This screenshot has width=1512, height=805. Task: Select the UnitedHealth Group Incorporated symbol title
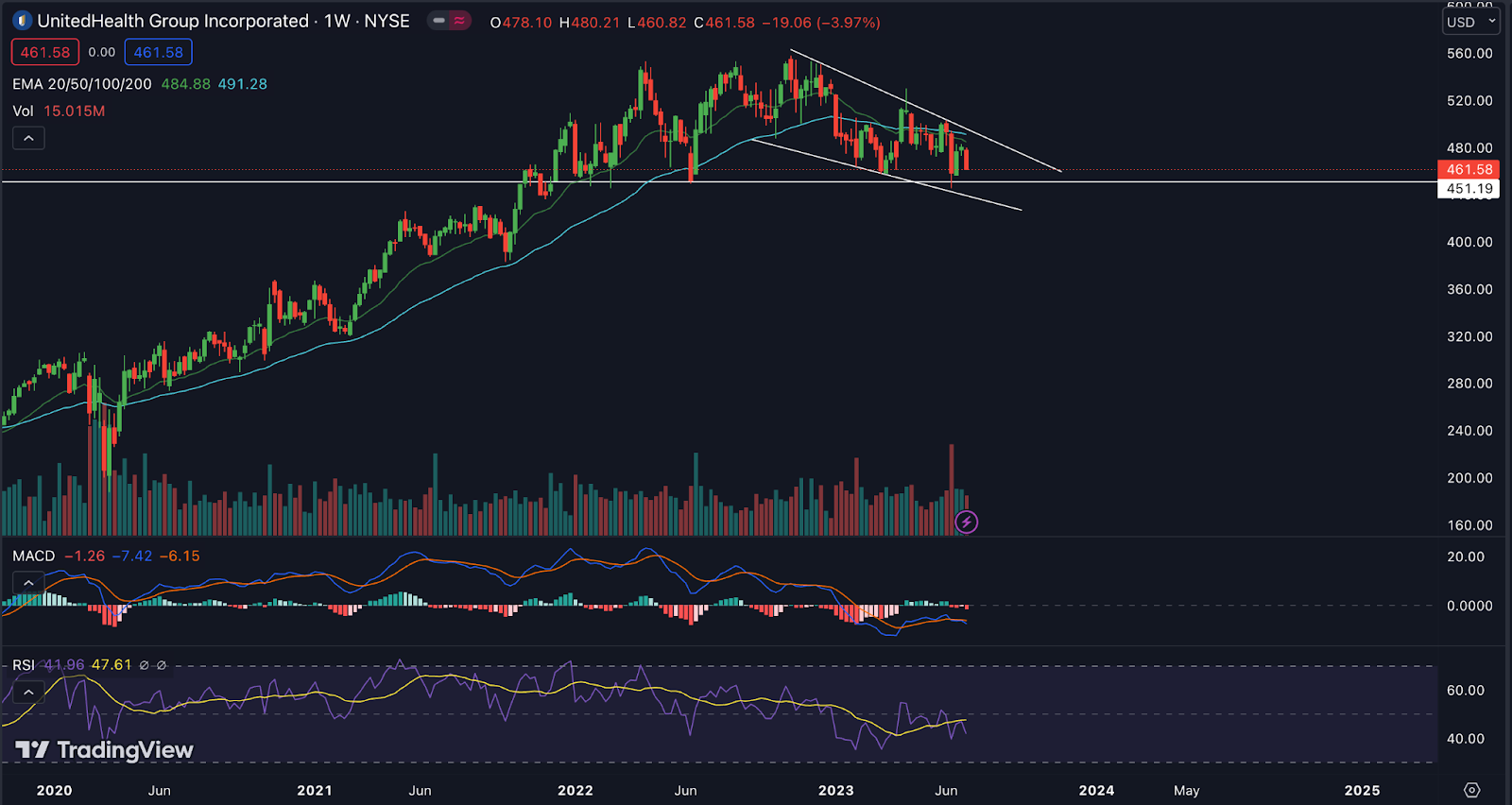[173, 21]
